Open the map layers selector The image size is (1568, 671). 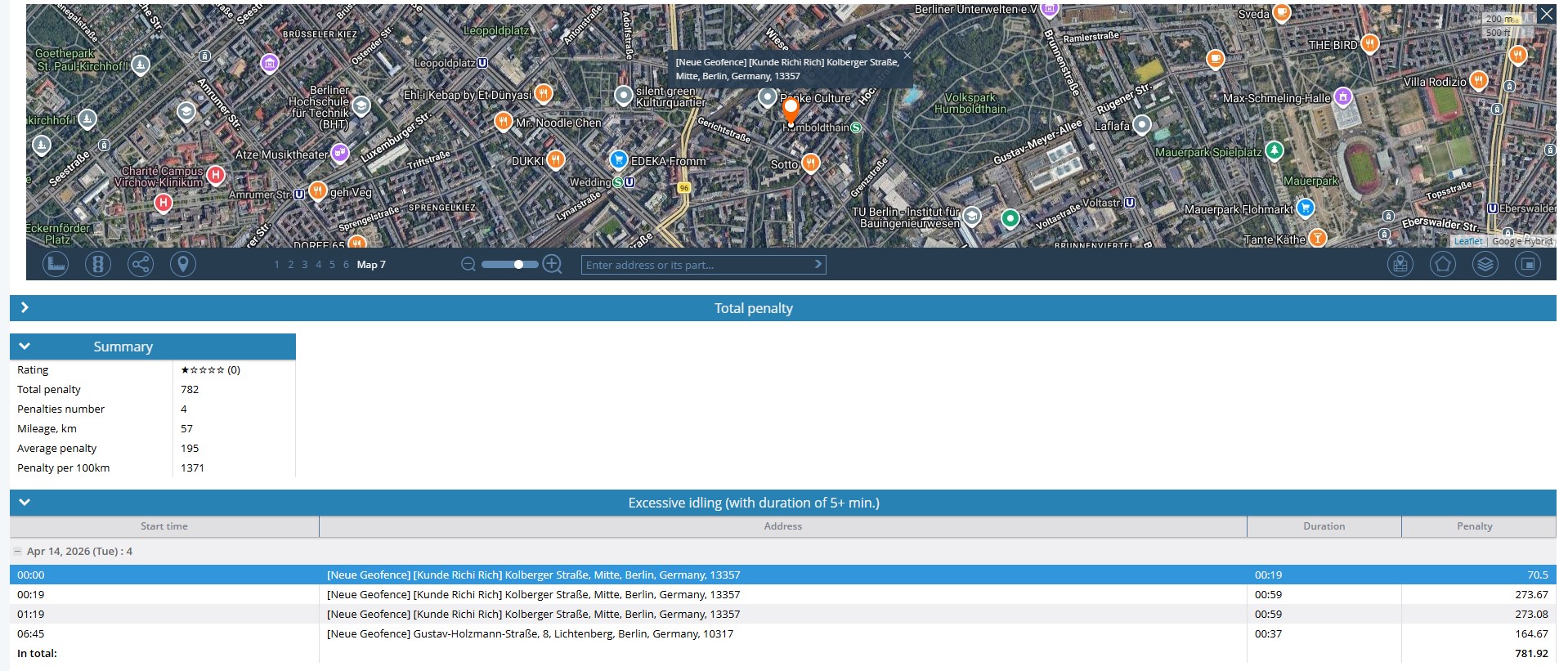point(1485,264)
